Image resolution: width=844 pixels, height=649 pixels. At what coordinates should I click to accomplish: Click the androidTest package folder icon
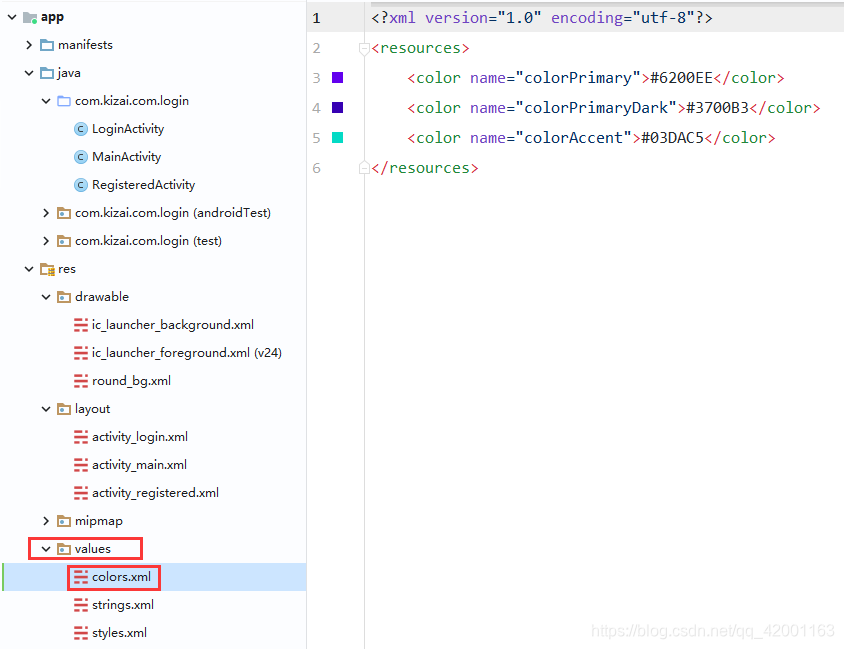(64, 213)
